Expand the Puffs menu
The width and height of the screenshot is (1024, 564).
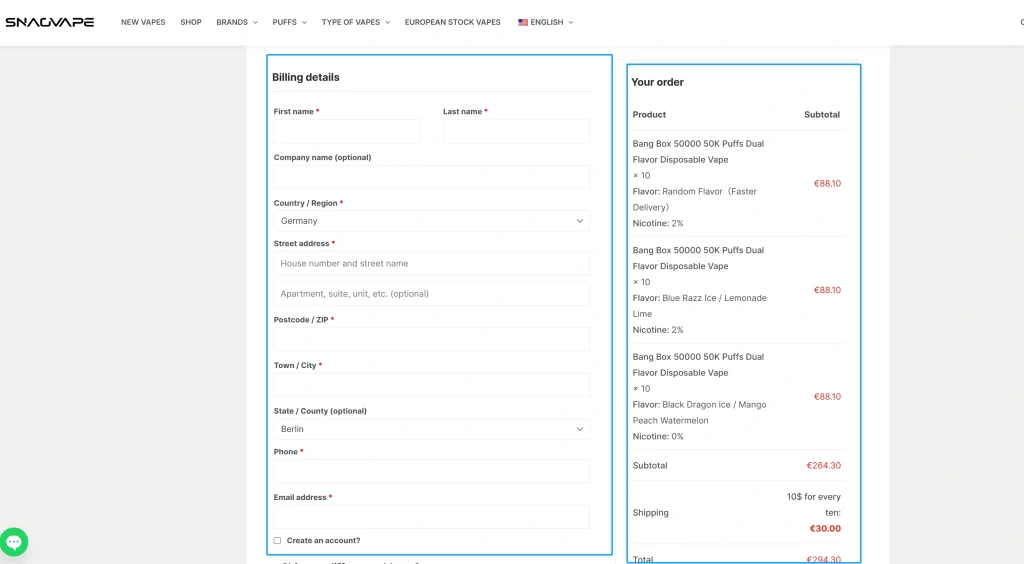tap(289, 22)
